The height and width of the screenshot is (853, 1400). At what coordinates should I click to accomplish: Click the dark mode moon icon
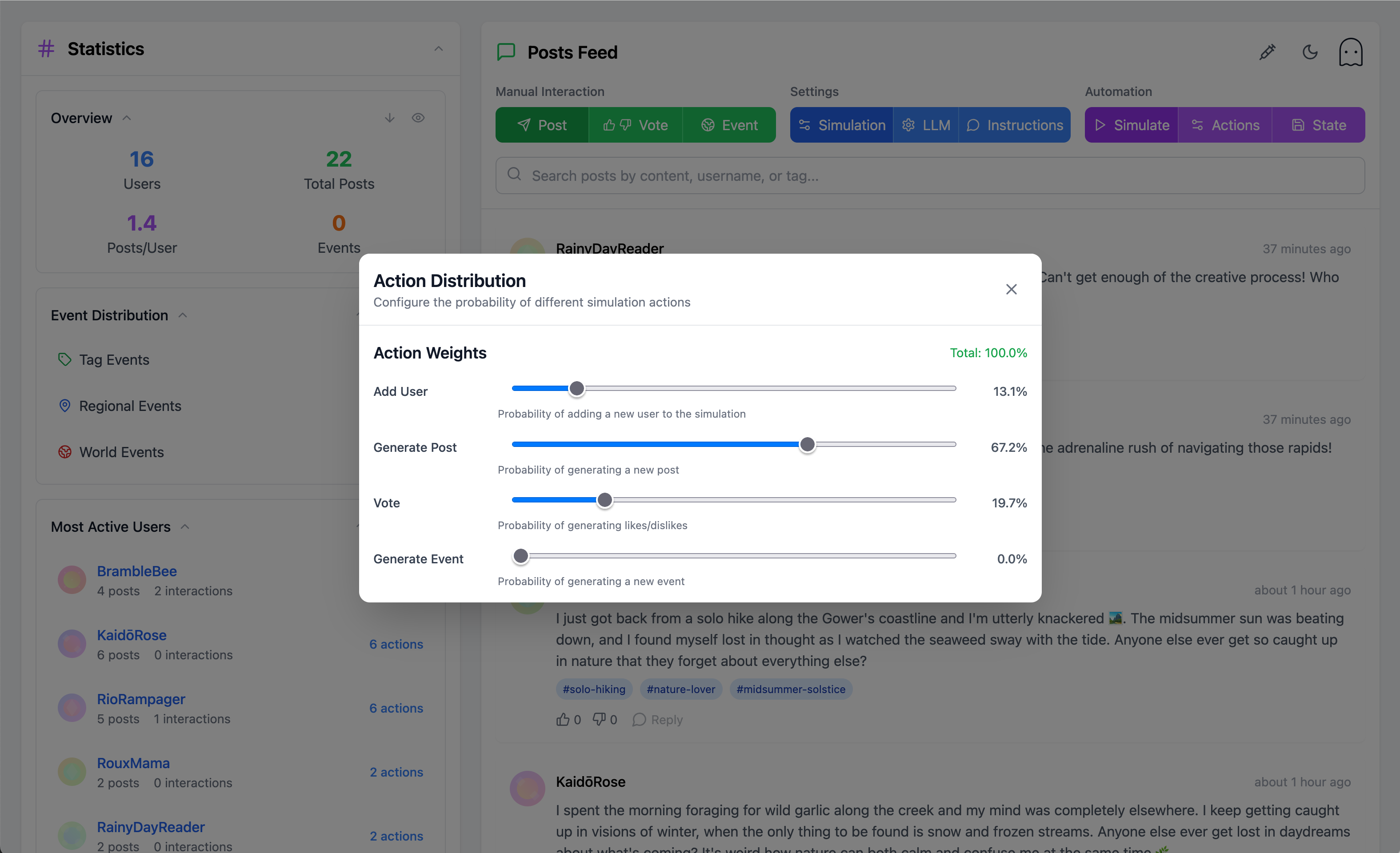pyautogui.click(x=1310, y=52)
